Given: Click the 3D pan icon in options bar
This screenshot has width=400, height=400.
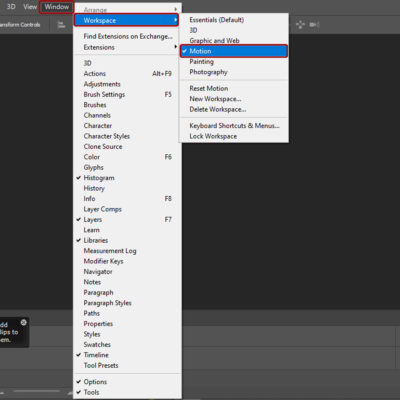Looking at the screenshot, I should click(x=300, y=25).
